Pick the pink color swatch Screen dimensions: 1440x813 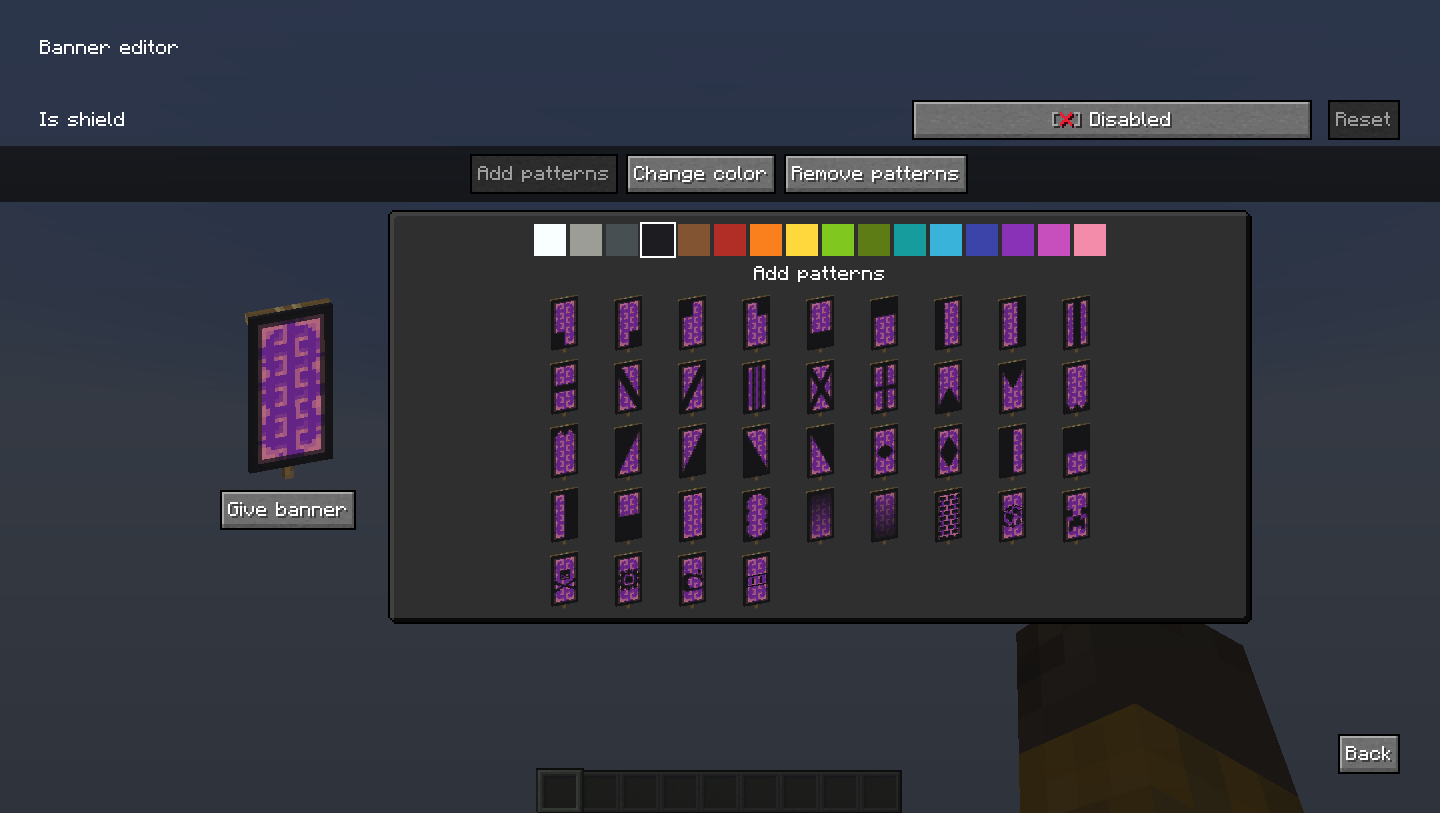tap(1090, 240)
